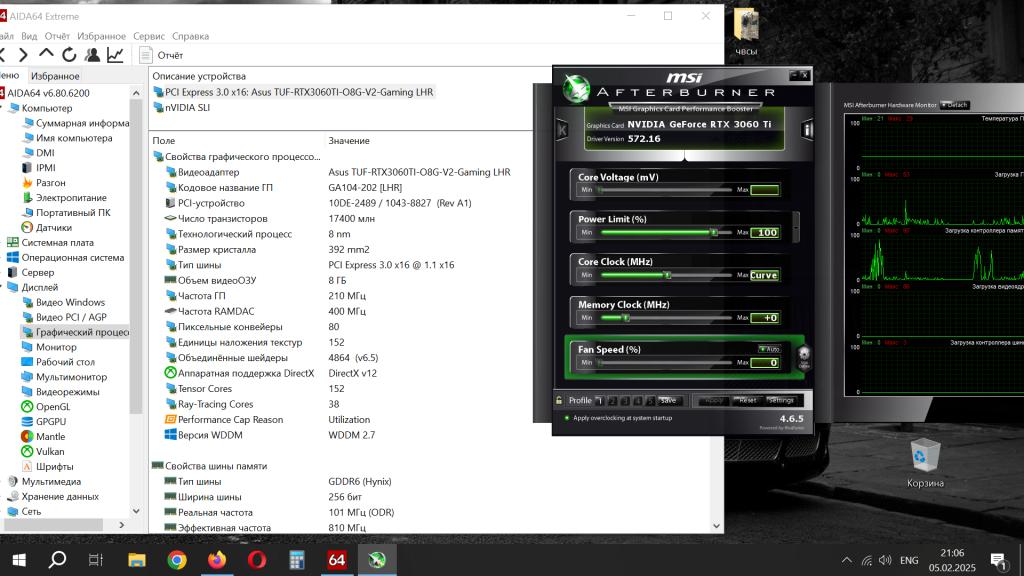The image size is (1024, 576).
Task: Refresh the AIDA64 page with the circular arrow
Action: pyautogui.click(x=69, y=55)
